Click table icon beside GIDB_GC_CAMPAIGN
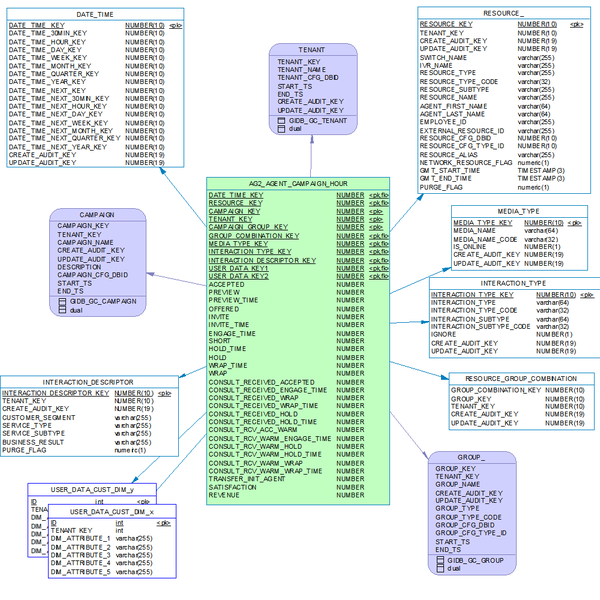 point(62,301)
